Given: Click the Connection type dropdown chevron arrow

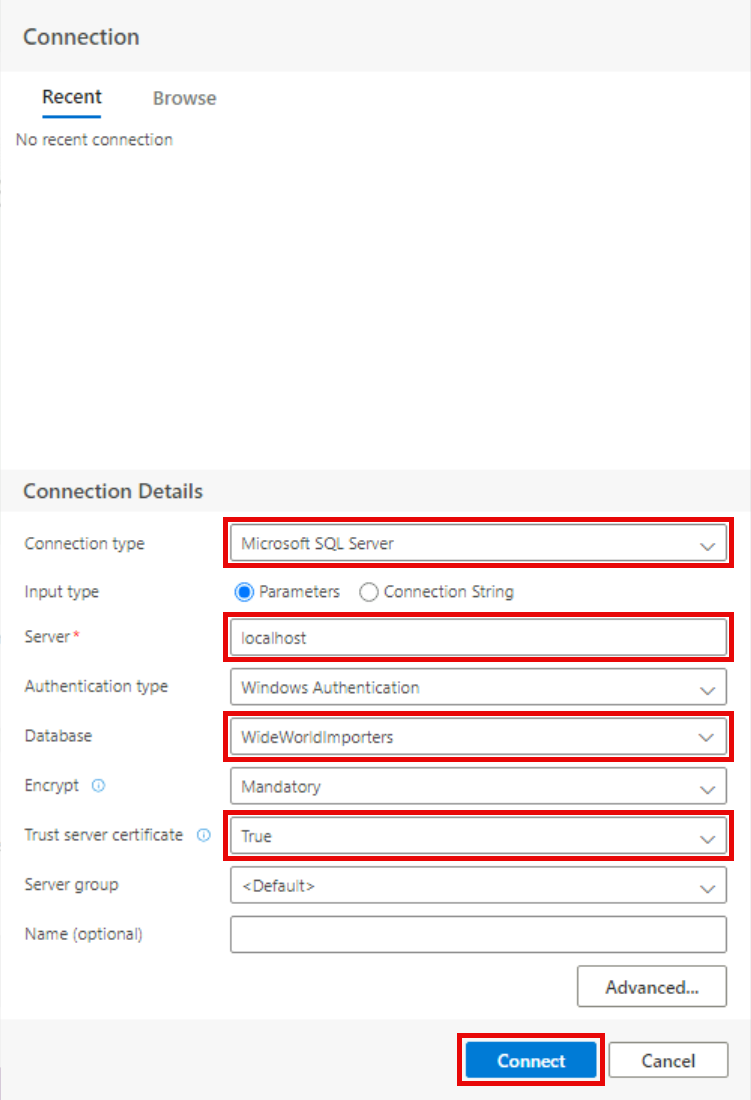Looking at the screenshot, I should click(x=708, y=546).
